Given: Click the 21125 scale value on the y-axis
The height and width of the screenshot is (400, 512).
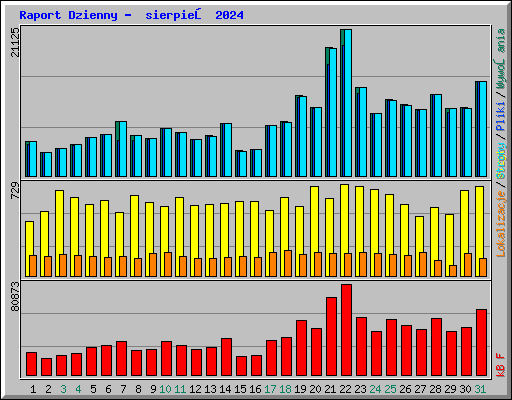Looking at the screenshot, I should (15, 42).
